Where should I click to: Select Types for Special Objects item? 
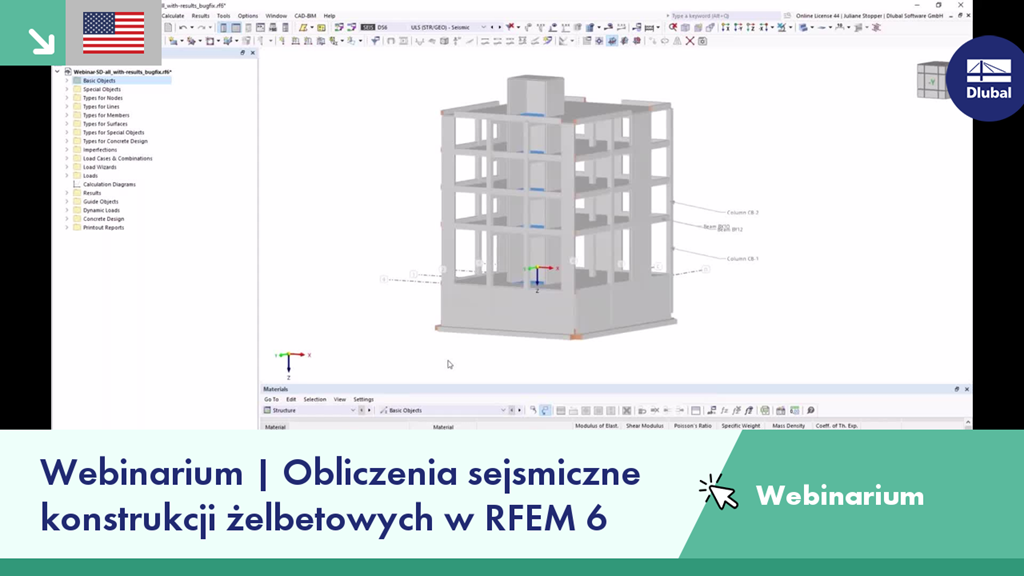click(114, 133)
